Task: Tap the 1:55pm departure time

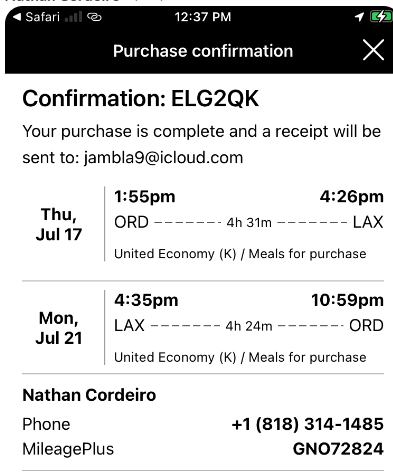Action: tap(145, 197)
